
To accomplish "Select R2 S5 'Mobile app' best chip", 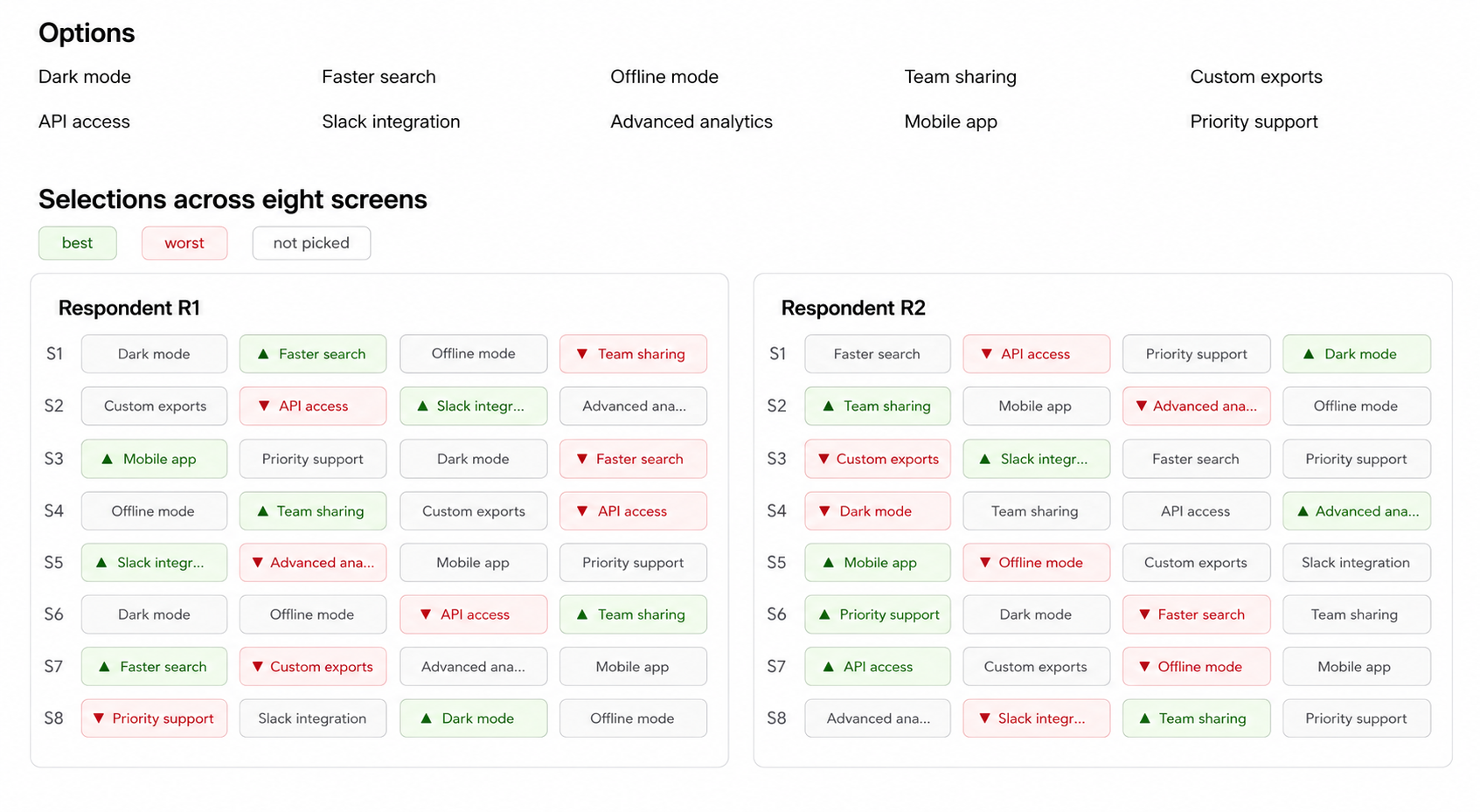I will pyautogui.click(x=878, y=563).
